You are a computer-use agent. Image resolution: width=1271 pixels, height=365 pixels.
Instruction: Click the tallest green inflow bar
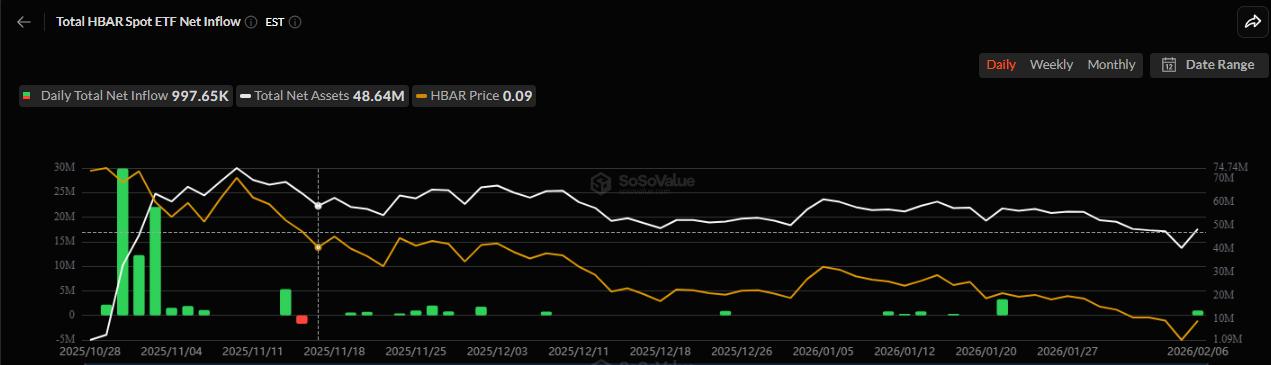pyautogui.click(x=123, y=241)
